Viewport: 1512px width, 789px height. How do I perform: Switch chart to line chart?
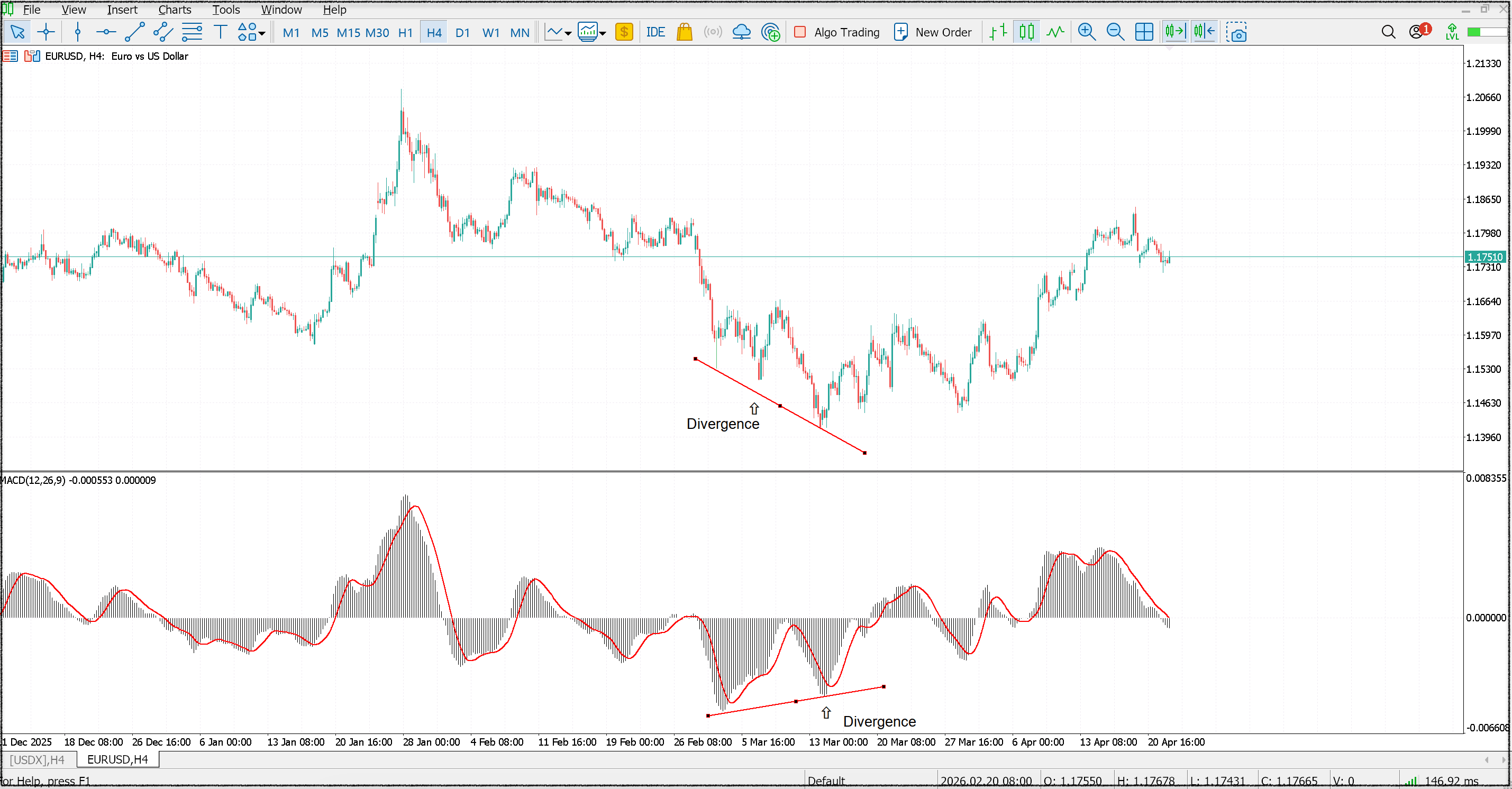tap(1055, 32)
